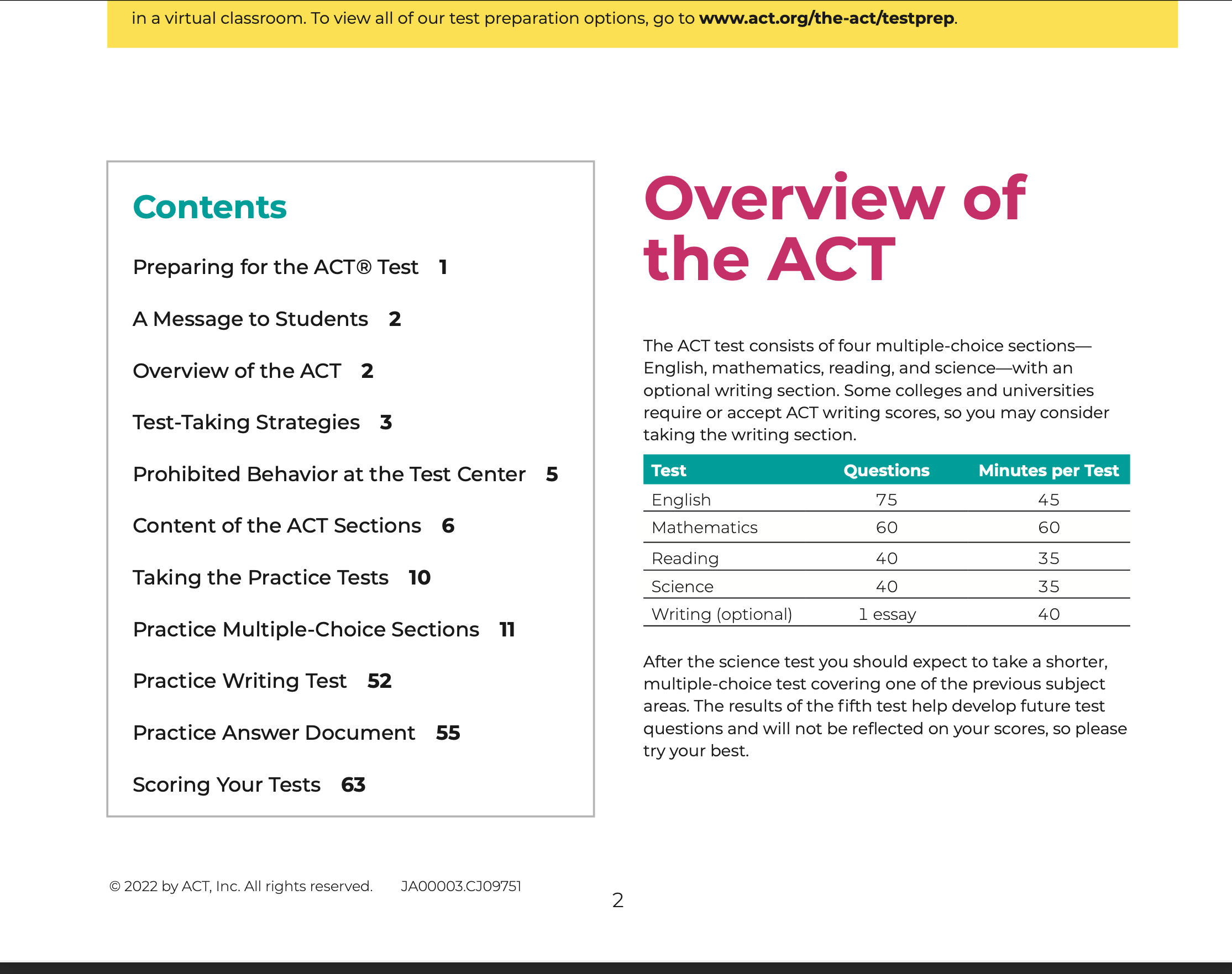Click the 'Overview of the ACT' title

833,228
